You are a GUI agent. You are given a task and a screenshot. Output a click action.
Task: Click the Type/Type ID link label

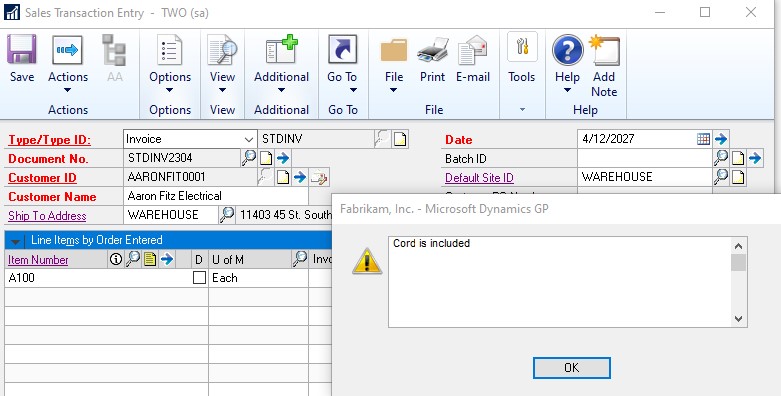pos(49,140)
